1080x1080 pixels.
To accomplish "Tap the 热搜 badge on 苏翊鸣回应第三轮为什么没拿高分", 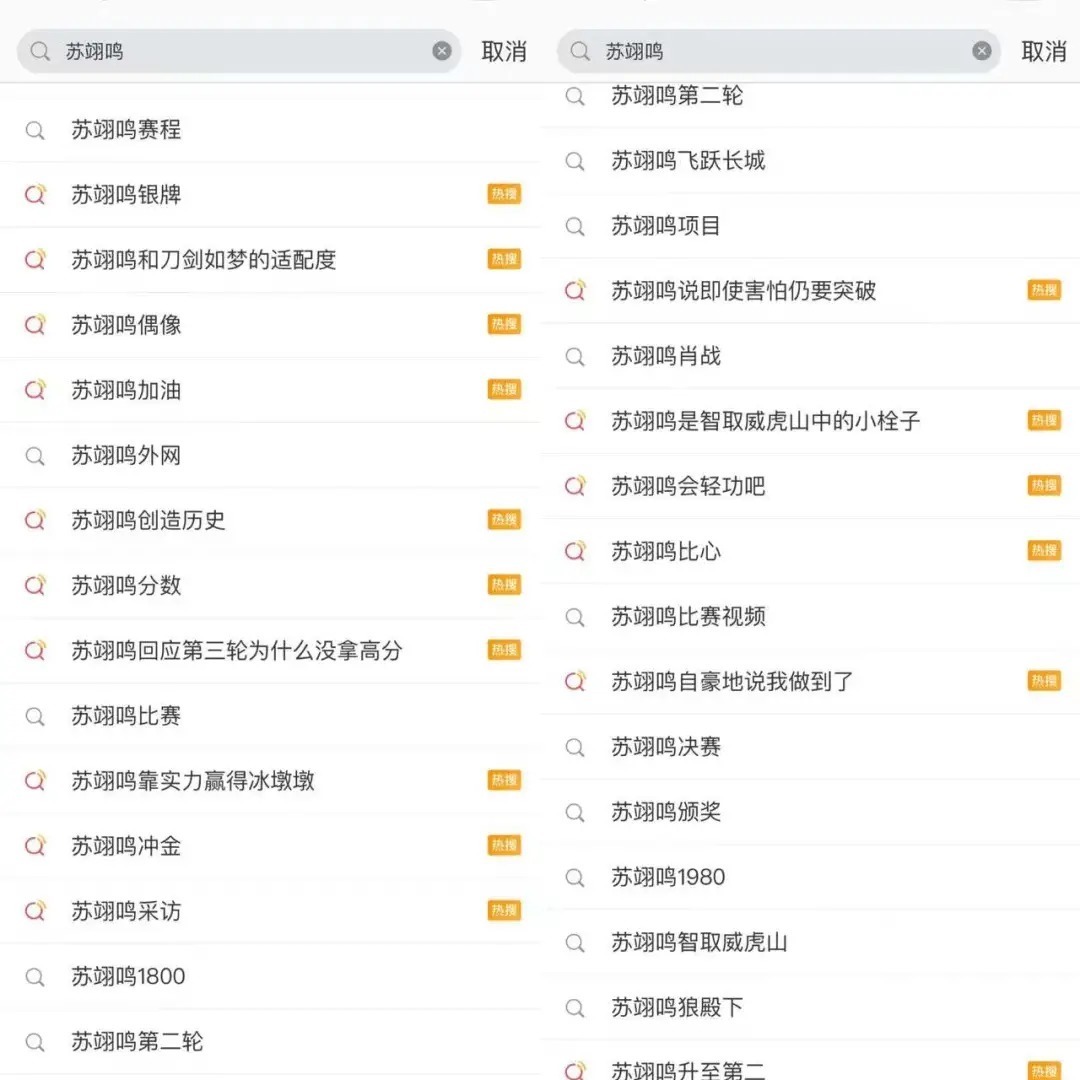I will (504, 650).
